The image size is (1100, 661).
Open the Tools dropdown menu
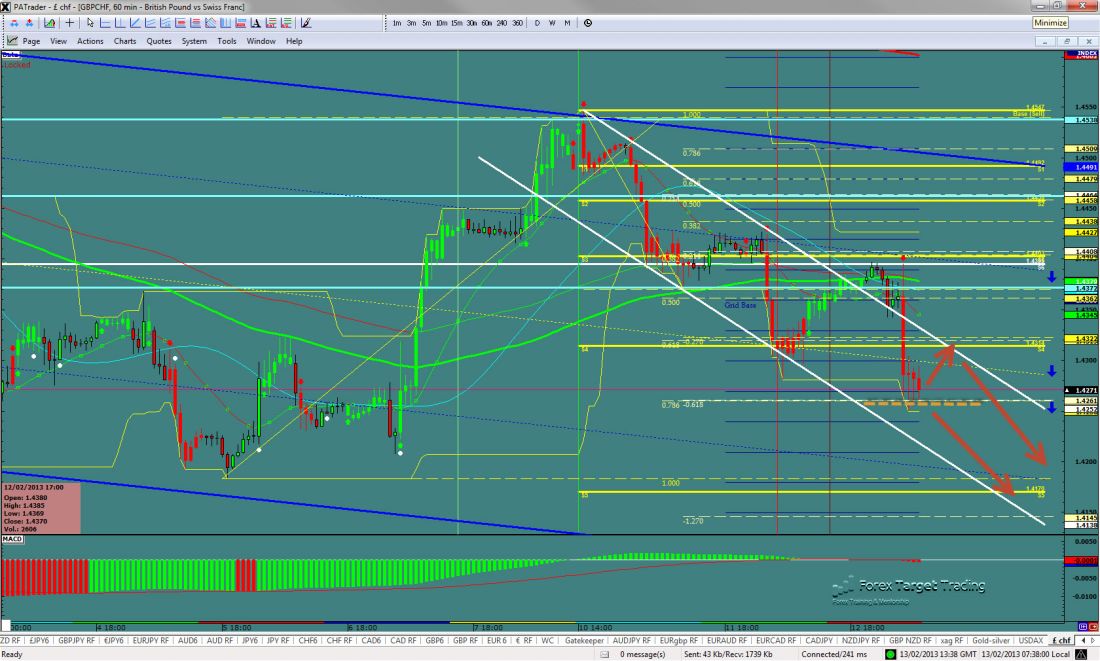pos(227,41)
